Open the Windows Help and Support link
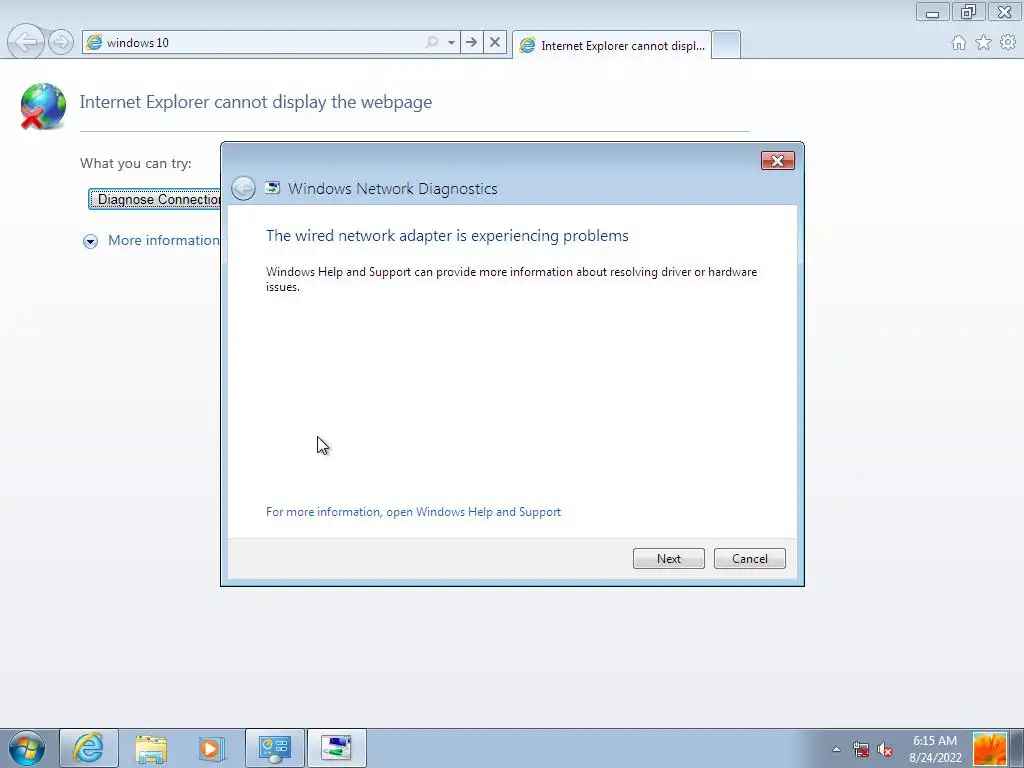Image resolution: width=1024 pixels, height=768 pixels. click(413, 512)
